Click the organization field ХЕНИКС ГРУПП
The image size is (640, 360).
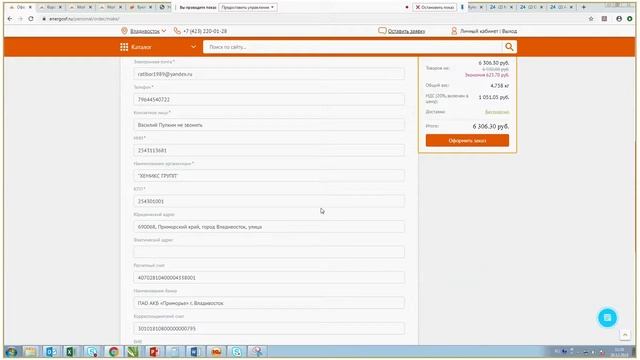point(269,176)
